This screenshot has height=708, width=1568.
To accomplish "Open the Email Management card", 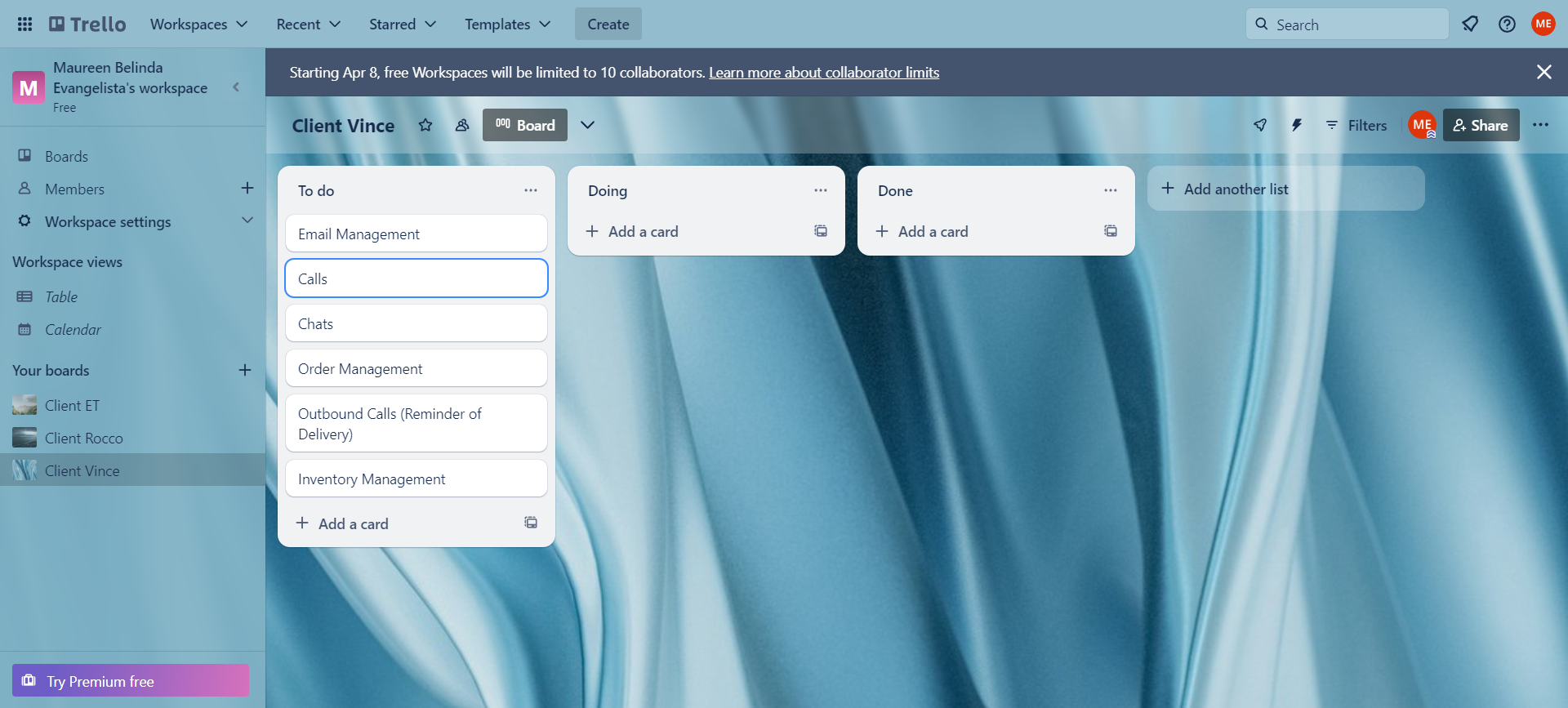I will (x=416, y=234).
